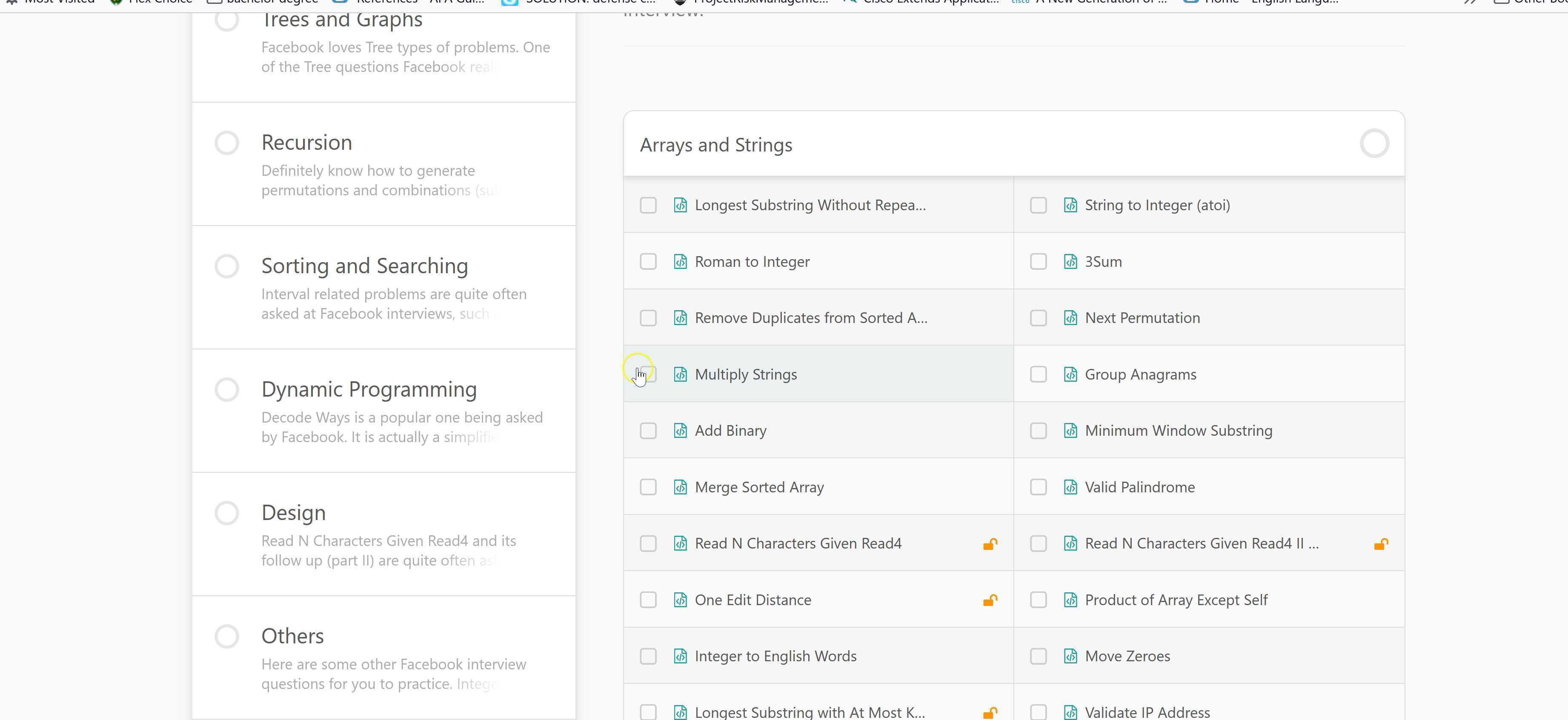Open the Dynamic Programming chapter
1568x720 pixels.
pos(369,389)
